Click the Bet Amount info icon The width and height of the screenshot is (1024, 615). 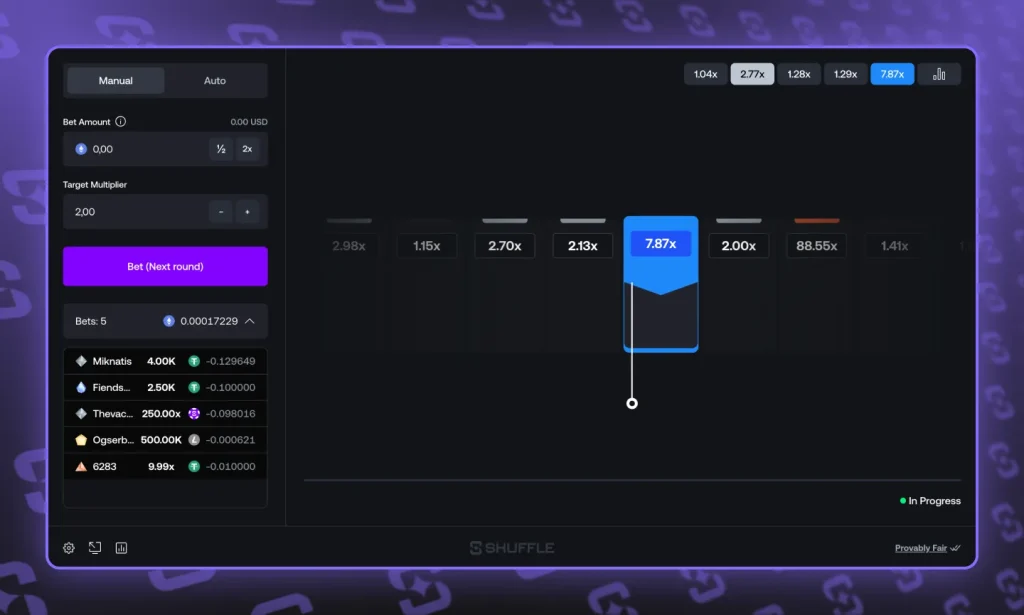121,121
